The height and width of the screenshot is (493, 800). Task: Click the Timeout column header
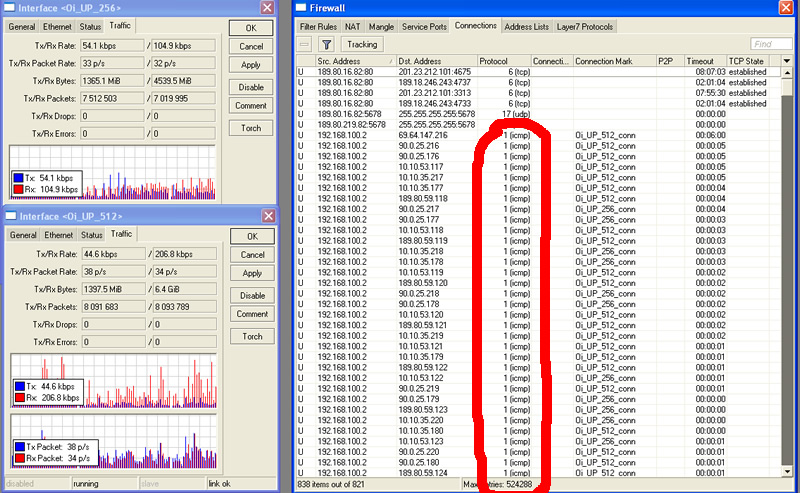coord(705,61)
